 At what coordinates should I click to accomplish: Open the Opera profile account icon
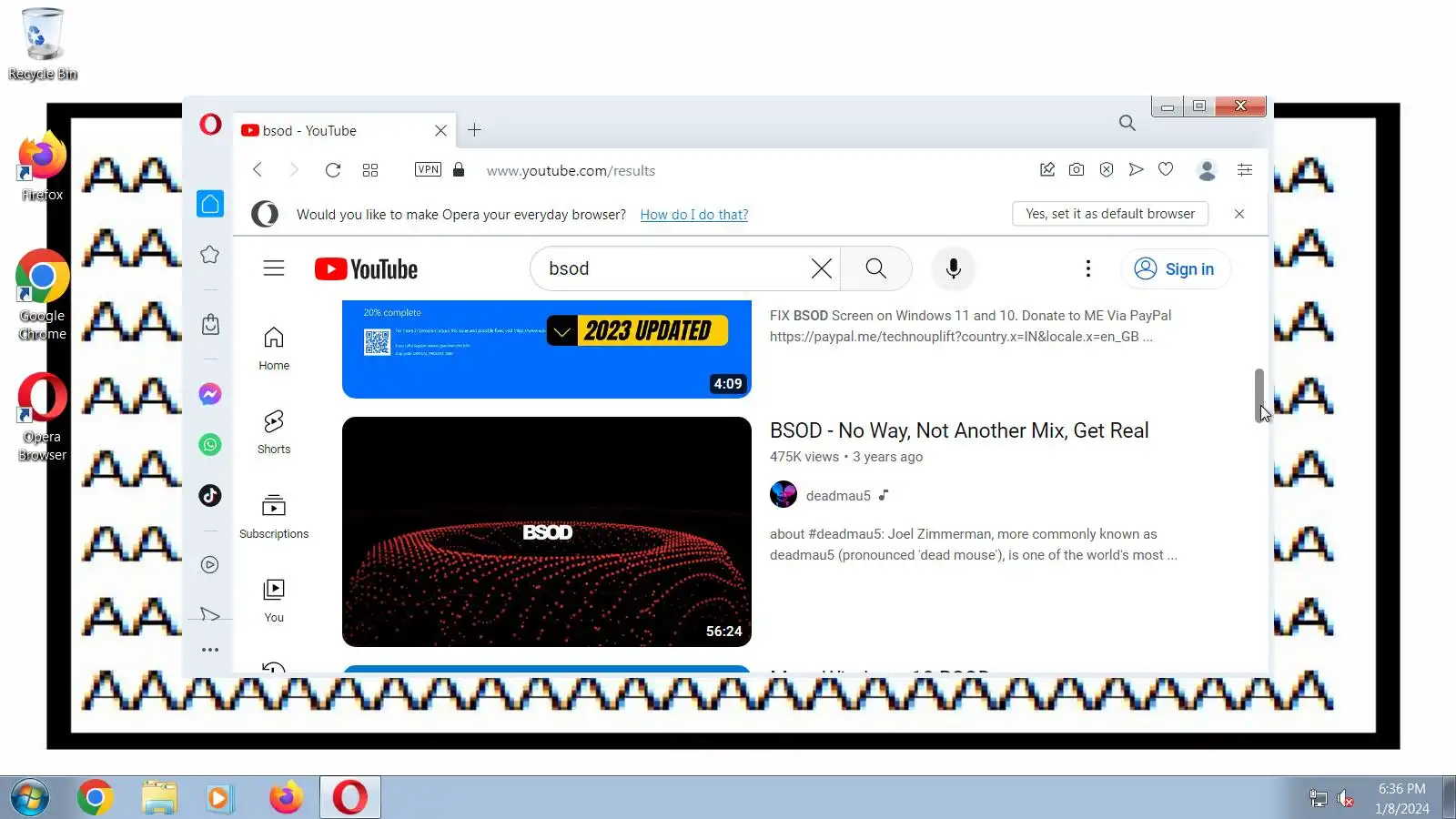coord(1207,170)
